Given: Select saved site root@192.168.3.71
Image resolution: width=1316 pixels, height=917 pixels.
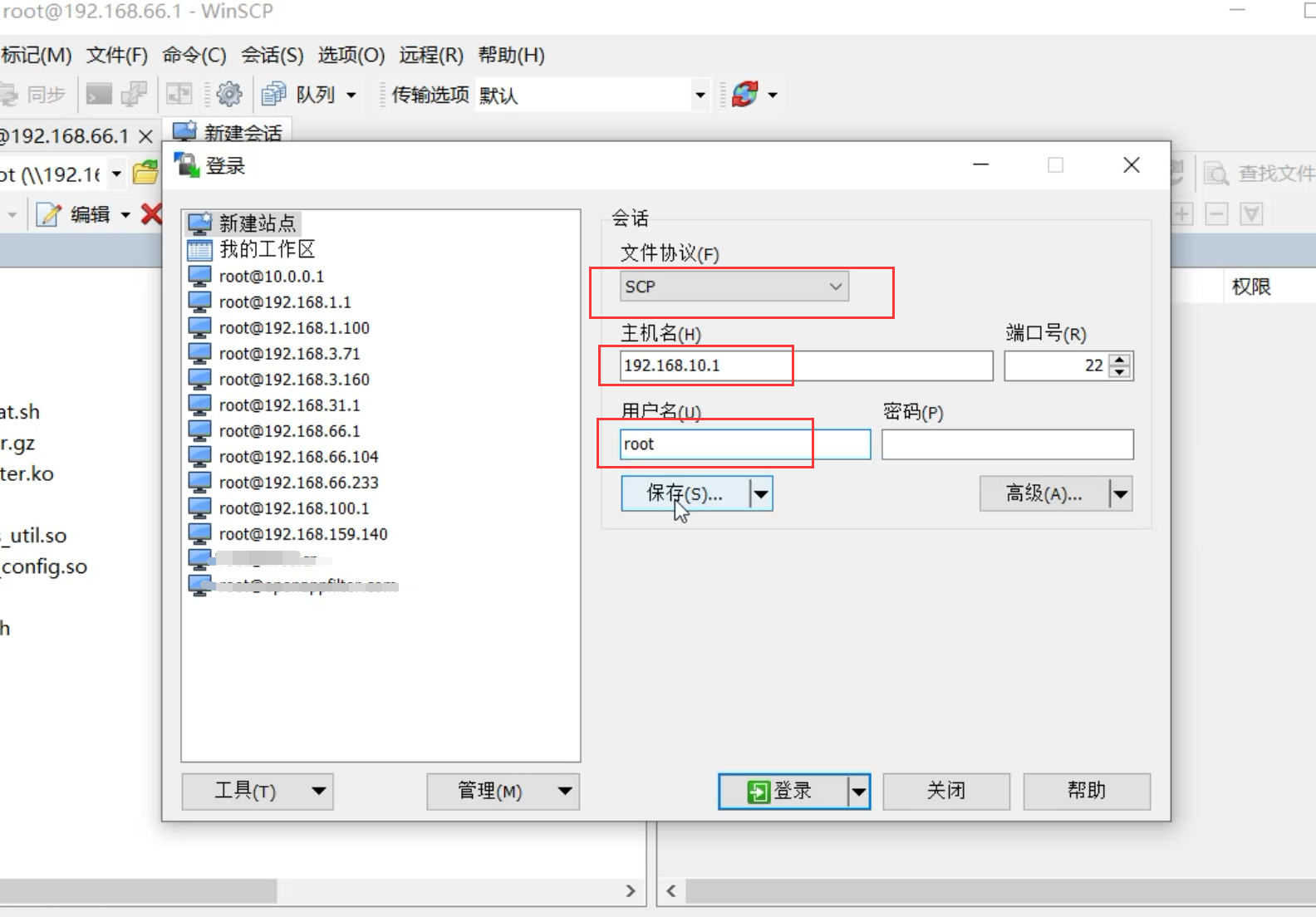Looking at the screenshot, I should click(274, 353).
